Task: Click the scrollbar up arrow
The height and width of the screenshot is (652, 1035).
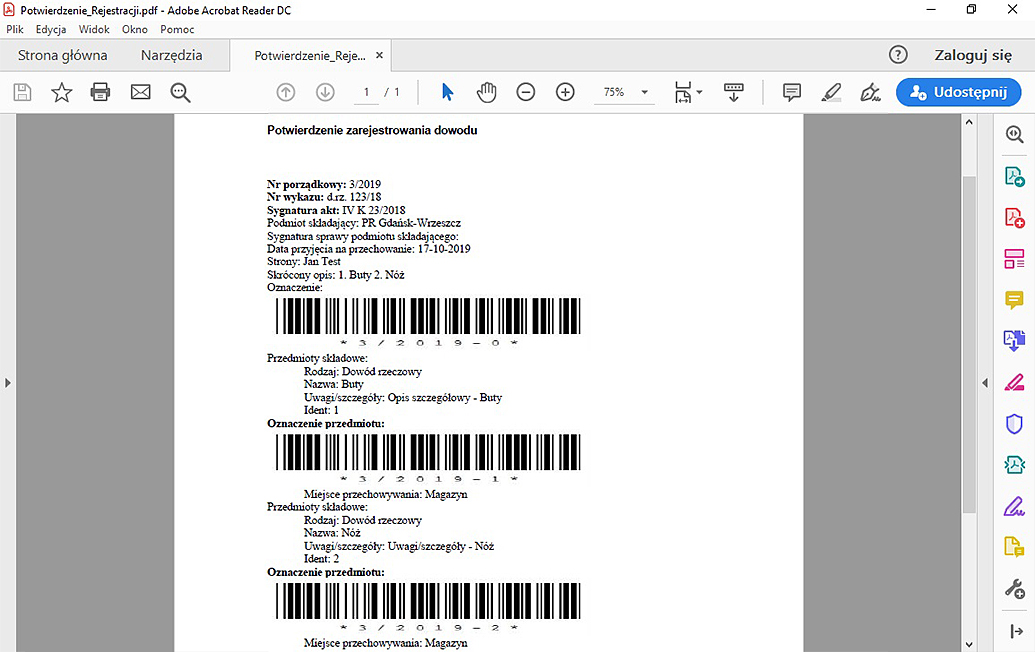Action: click(969, 122)
